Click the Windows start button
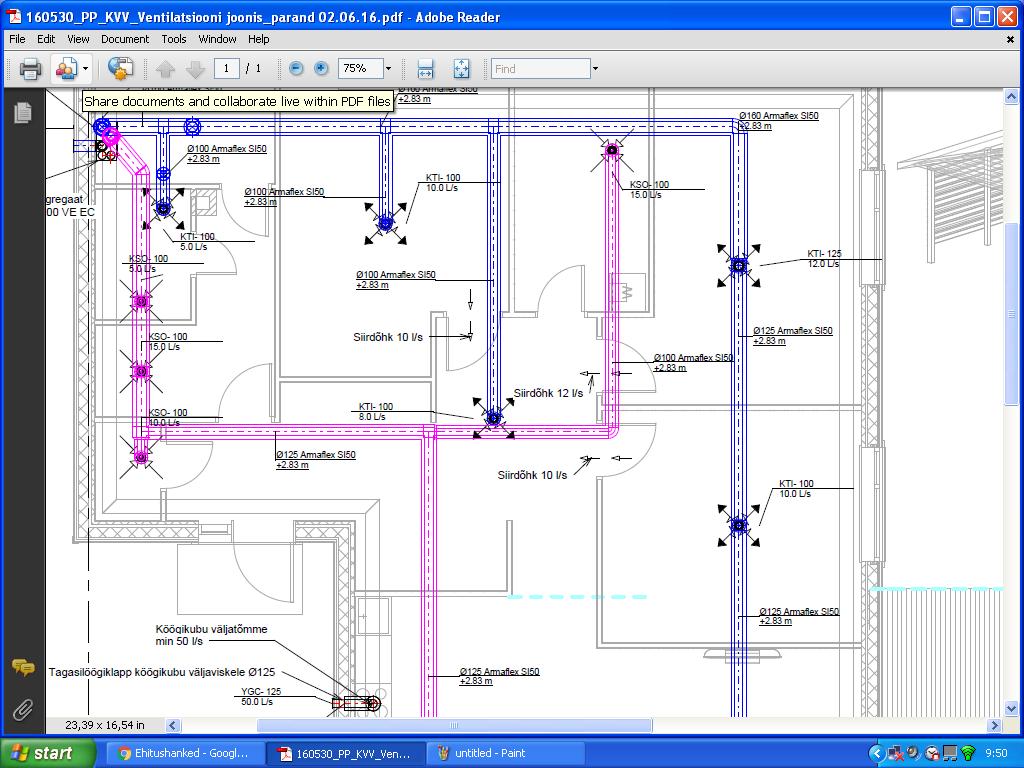The height and width of the screenshot is (768, 1024). coord(47,753)
